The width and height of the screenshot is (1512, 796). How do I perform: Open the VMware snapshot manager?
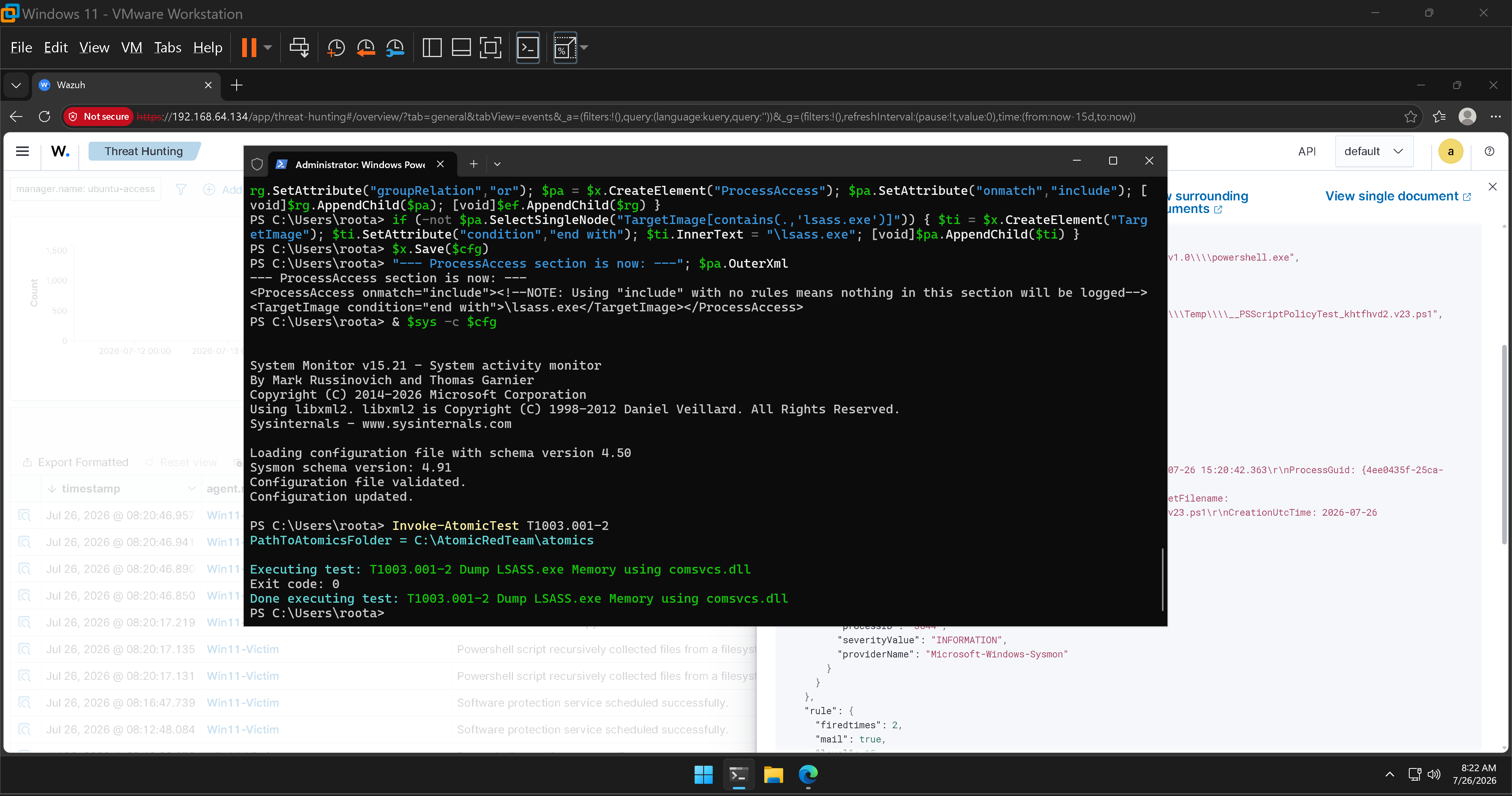395,48
